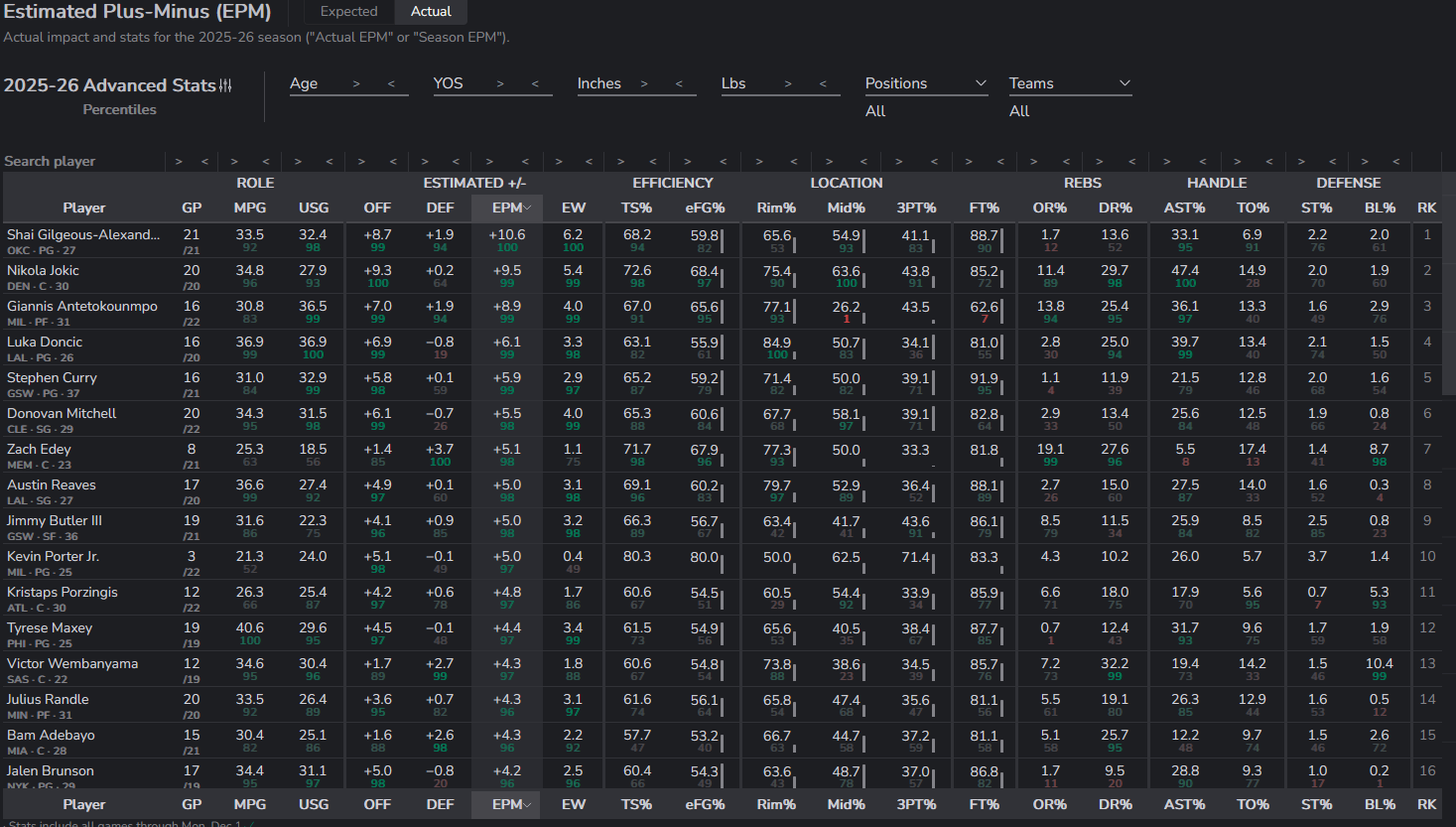Sort by the USG column header
Screen dimensions: 1456x827
click(x=314, y=207)
